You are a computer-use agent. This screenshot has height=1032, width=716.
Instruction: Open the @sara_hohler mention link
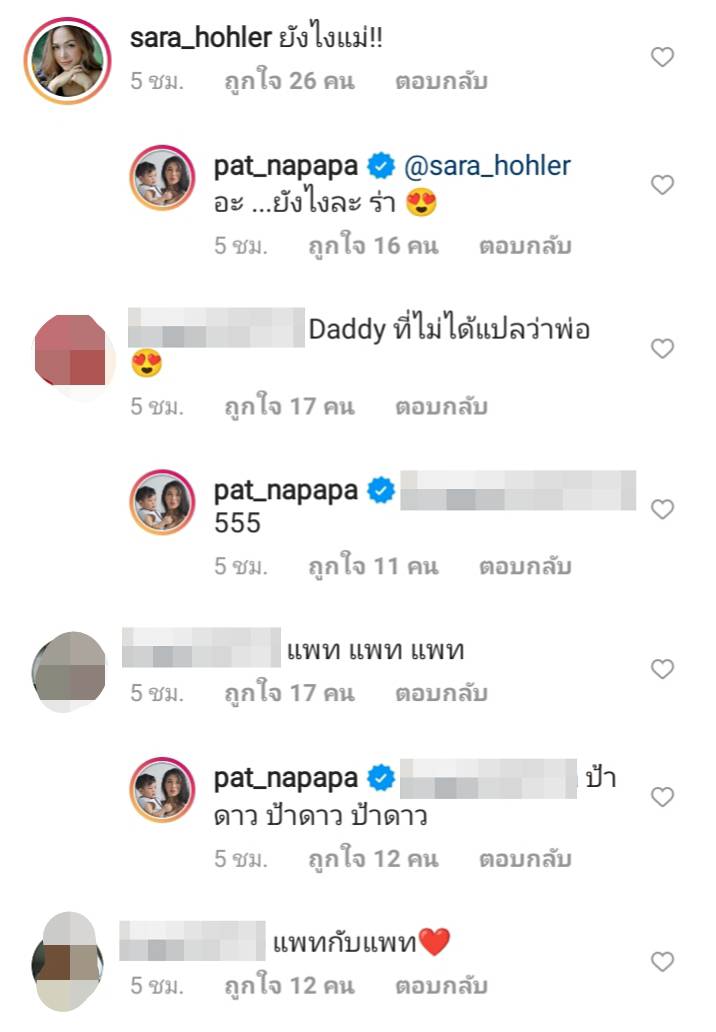tap(487, 166)
